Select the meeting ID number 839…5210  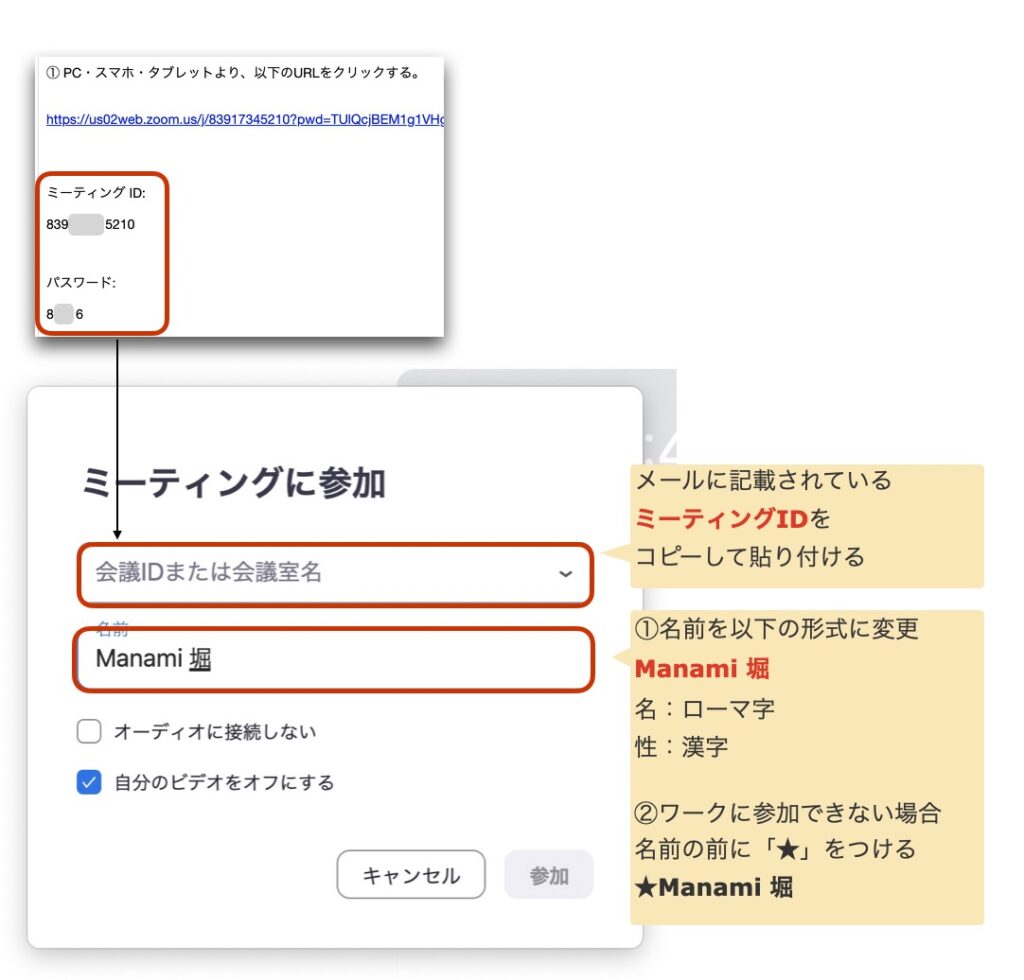[x=90, y=225]
